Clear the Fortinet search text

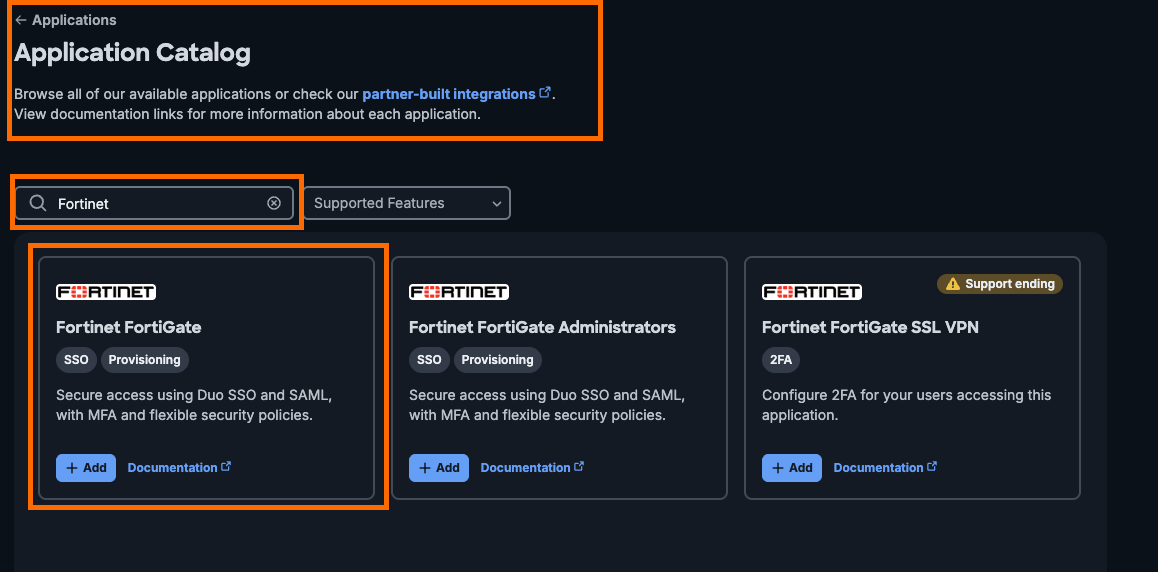coord(274,203)
